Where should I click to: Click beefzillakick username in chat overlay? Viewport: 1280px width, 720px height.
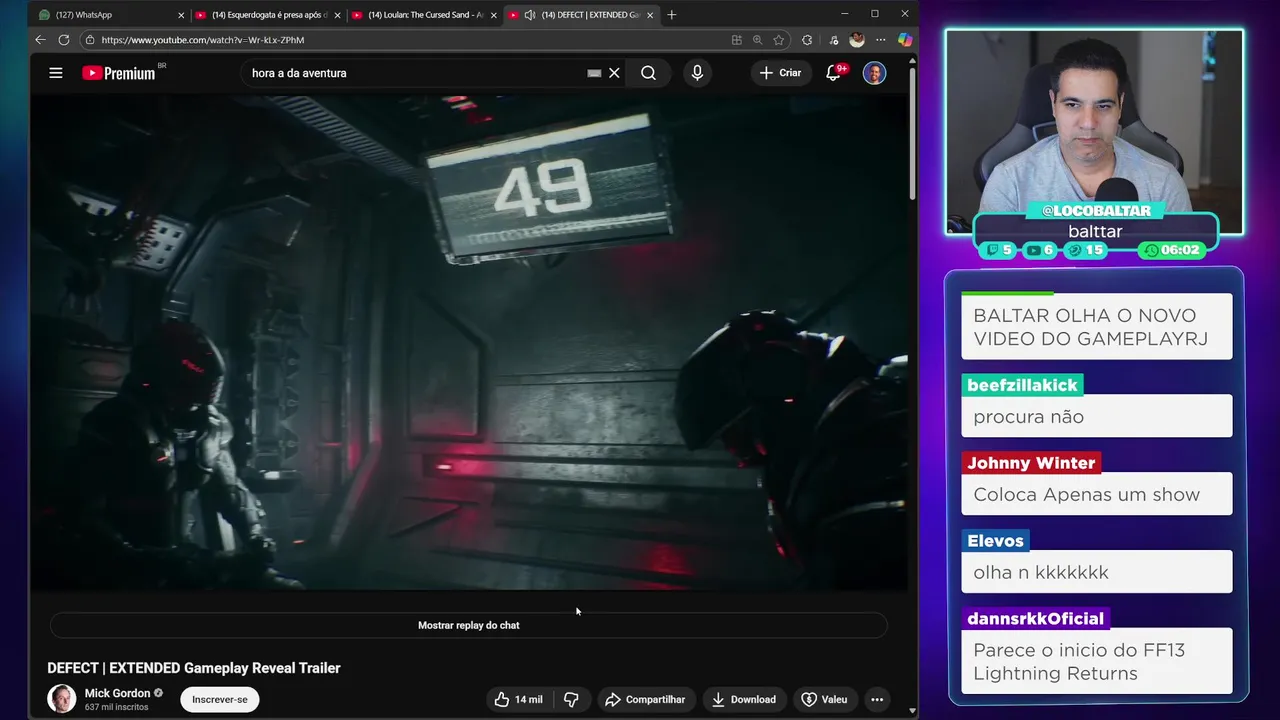(1022, 385)
